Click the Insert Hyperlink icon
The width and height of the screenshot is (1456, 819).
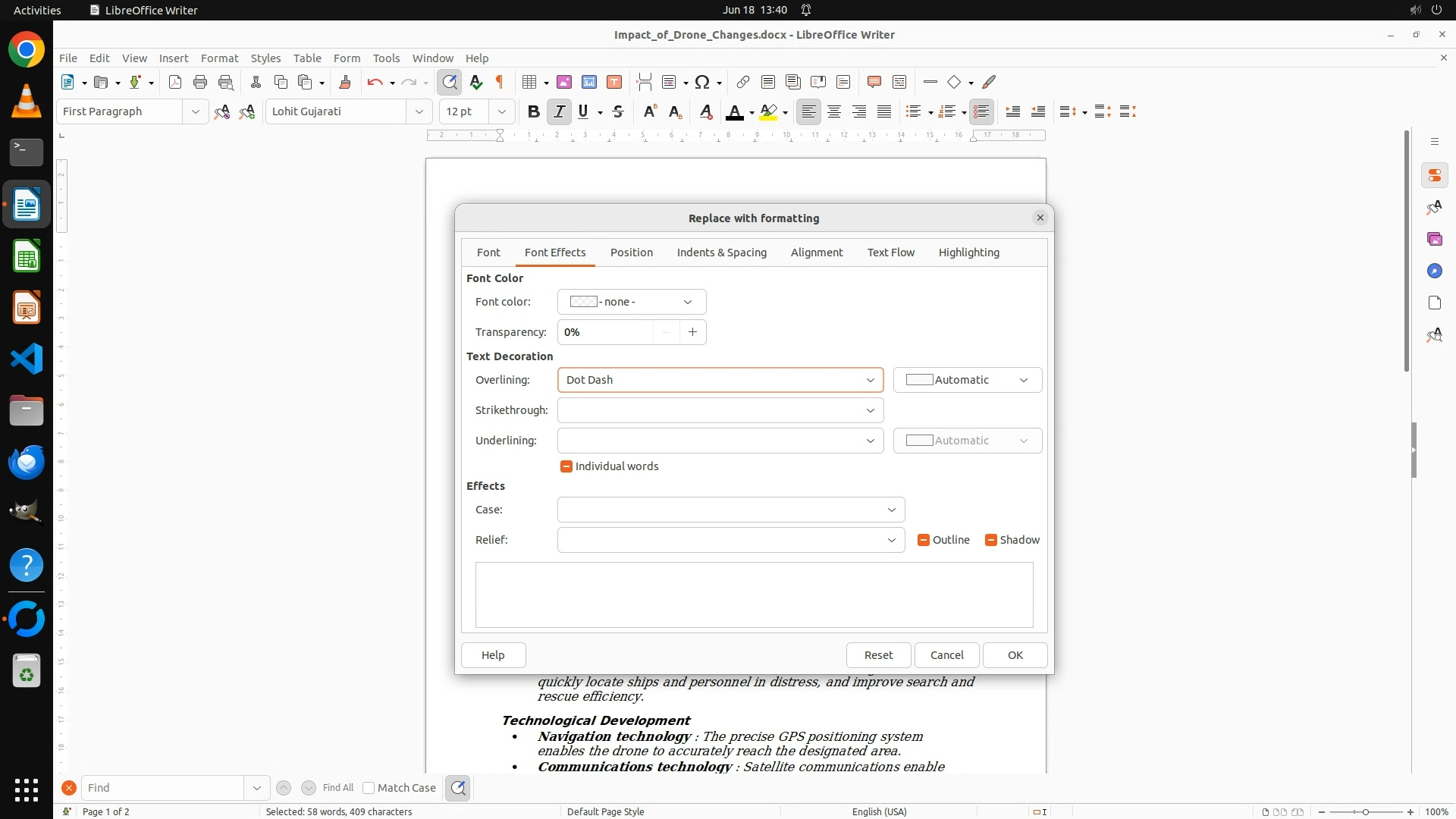click(x=743, y=82)
